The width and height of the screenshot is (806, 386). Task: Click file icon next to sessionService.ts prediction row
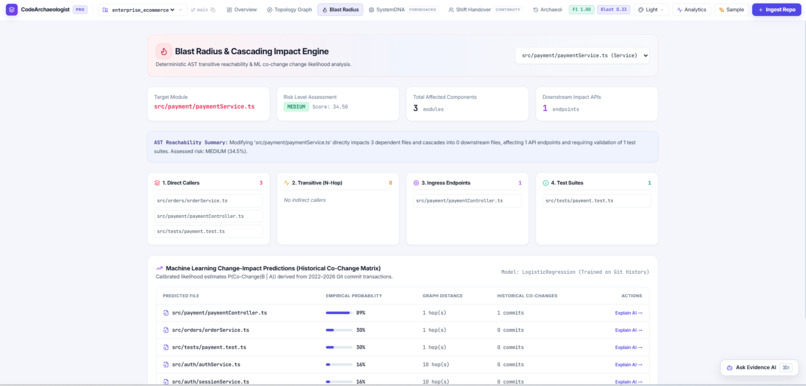coord(166,381)
